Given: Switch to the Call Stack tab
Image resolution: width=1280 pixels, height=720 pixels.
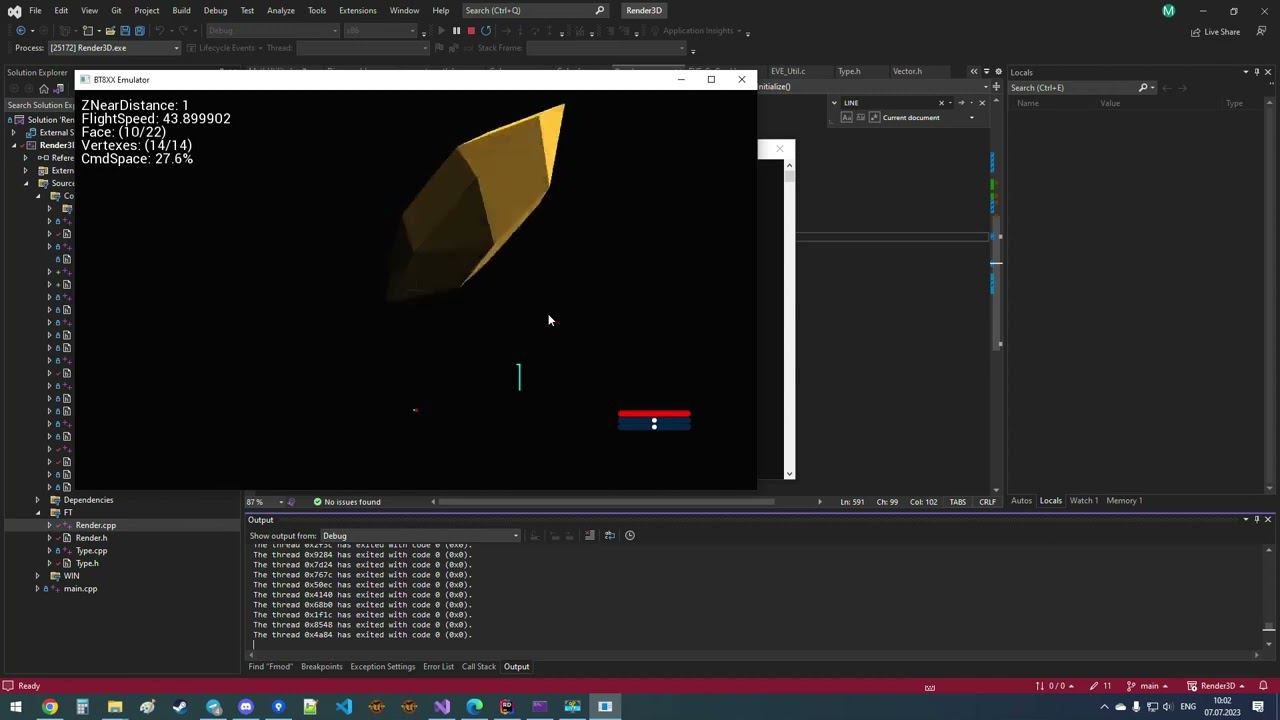Looking at the screenshot, I should (x=478, y=667).
